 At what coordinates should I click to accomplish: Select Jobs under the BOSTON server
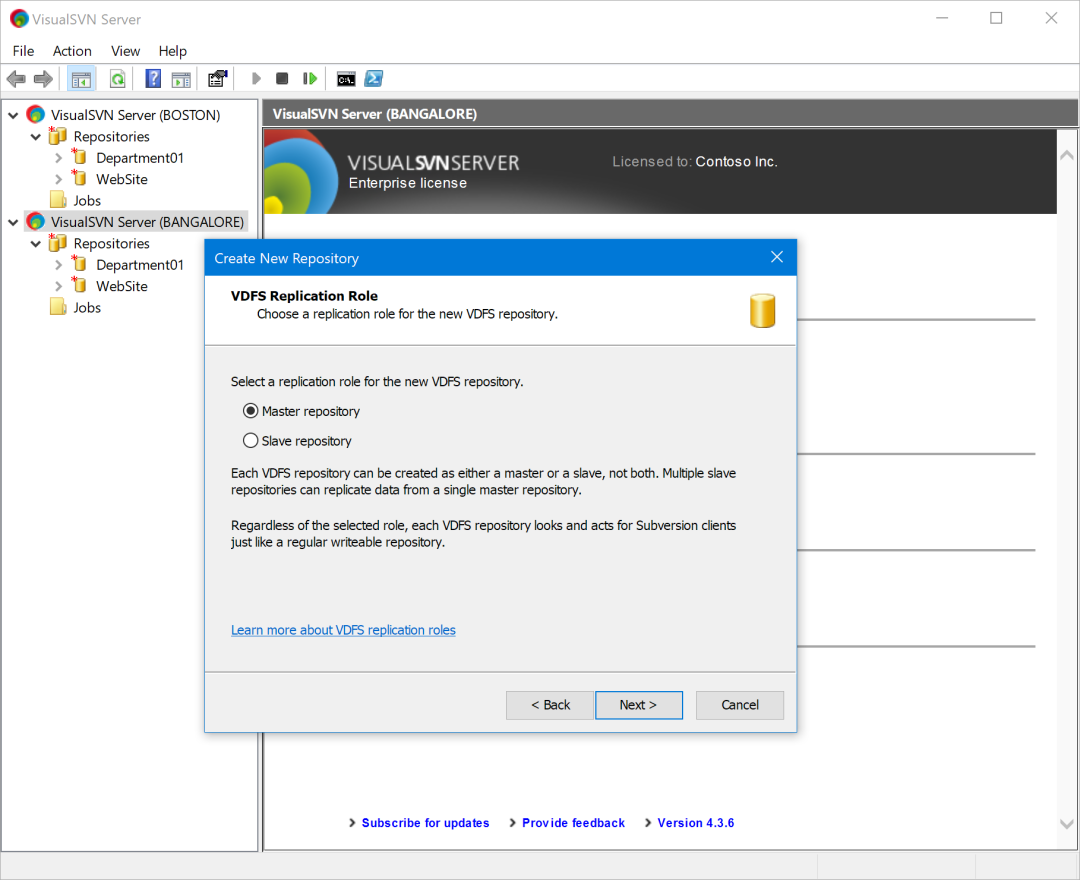pyautogui.click(x=87, y=200)
